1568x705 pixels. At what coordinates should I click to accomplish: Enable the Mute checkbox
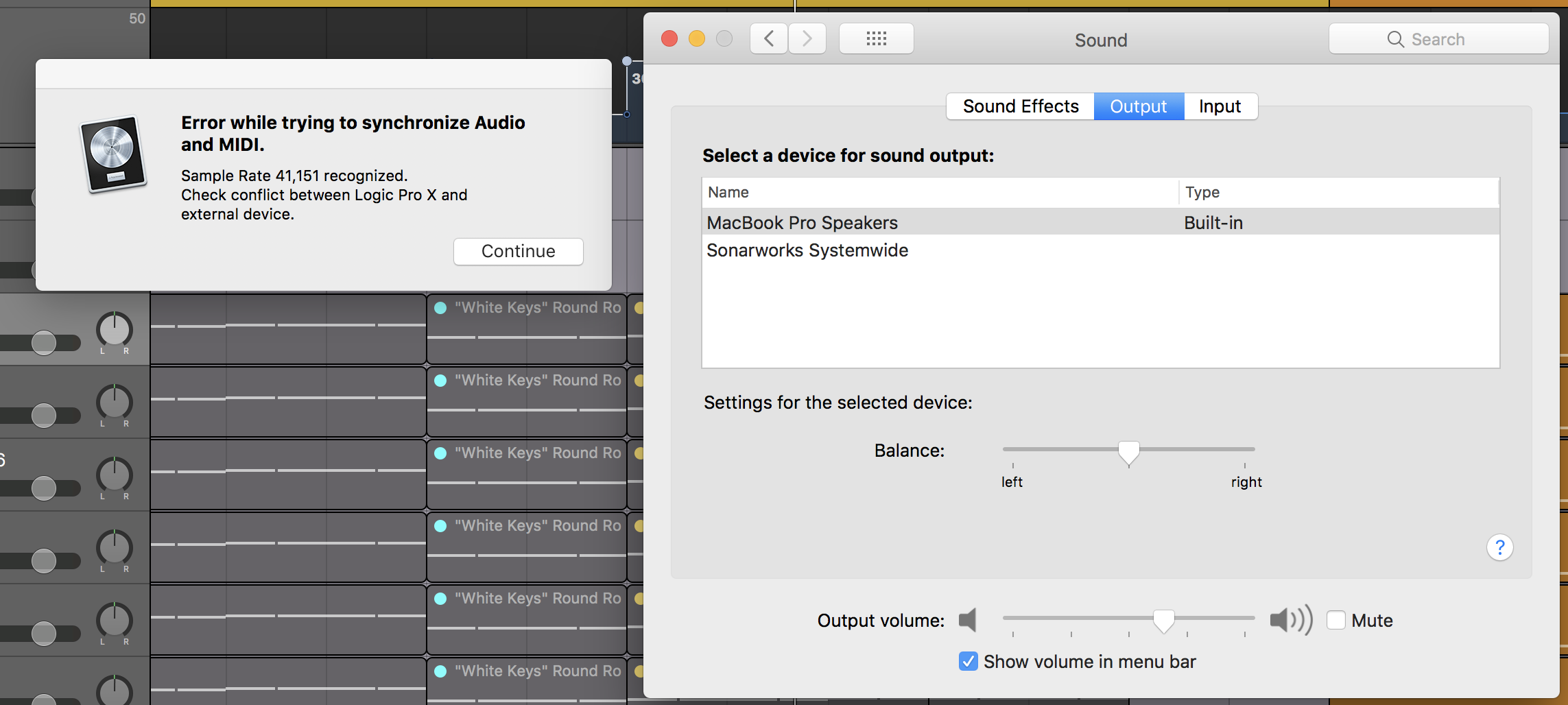tap(1335, 620)
